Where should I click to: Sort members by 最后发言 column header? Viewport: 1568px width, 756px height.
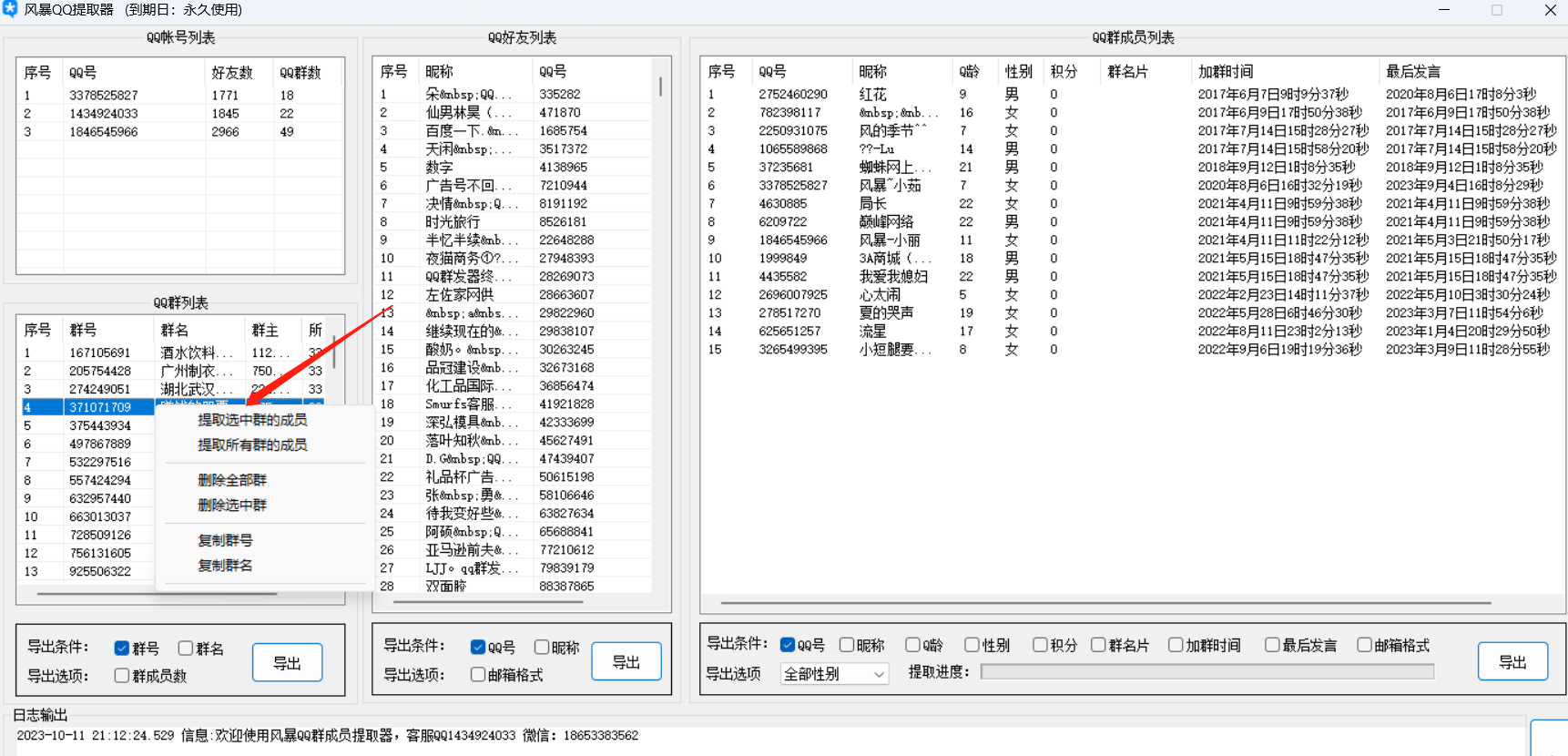pos(1471,71)
